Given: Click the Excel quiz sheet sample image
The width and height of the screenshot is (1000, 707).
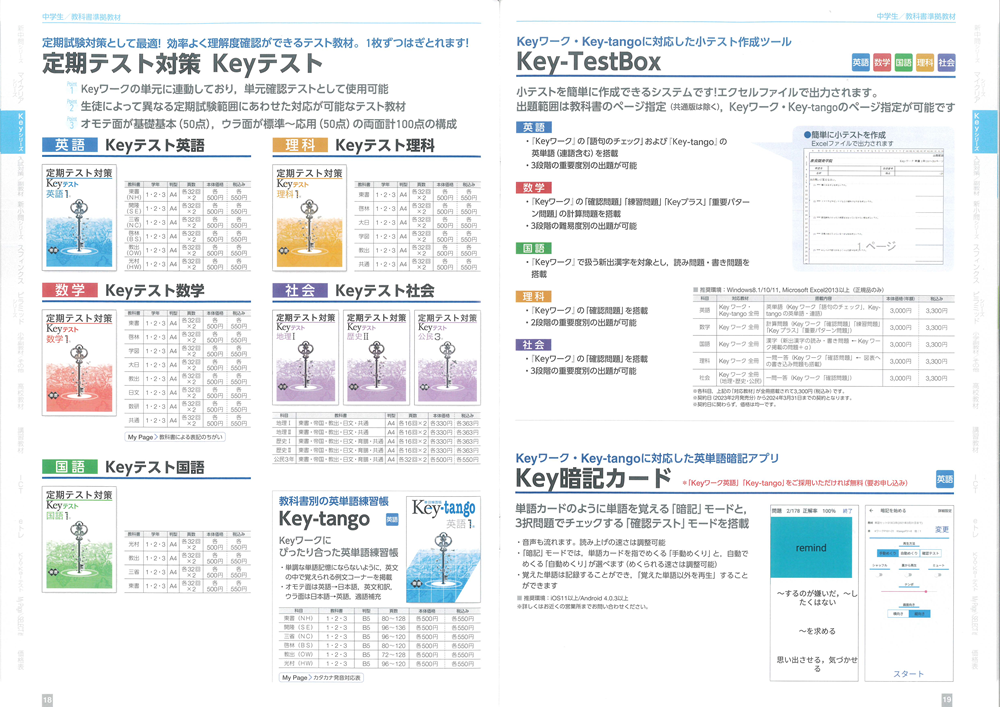Looking at the screenshot, I should [x=874, y=206].
